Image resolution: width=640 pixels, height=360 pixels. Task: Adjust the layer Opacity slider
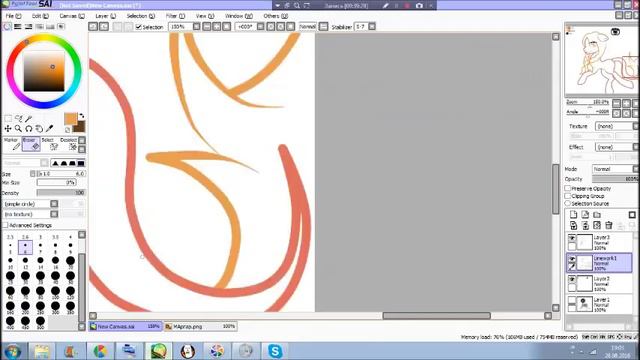tap(615, 179)
